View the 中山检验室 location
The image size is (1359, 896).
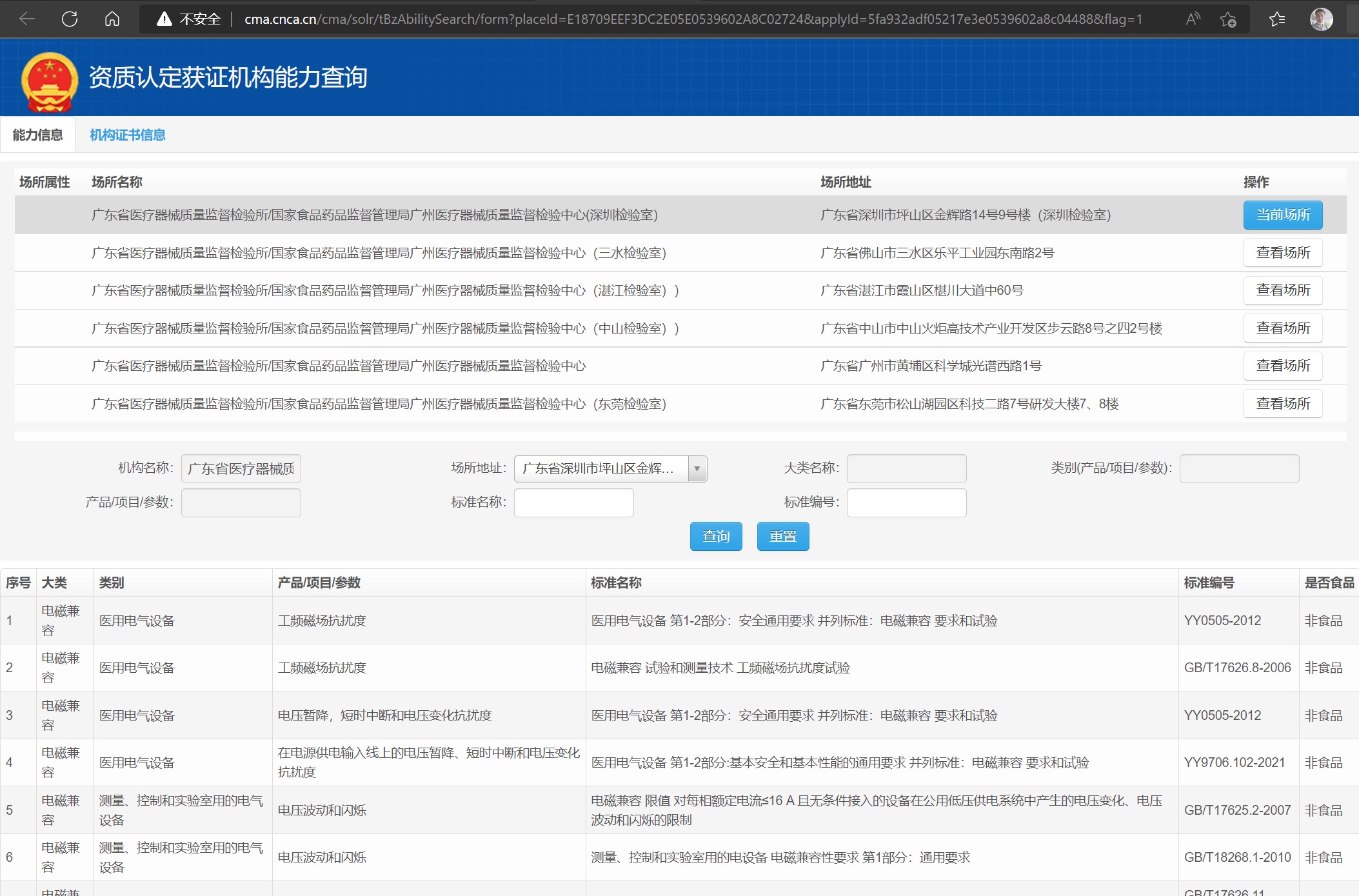point(1282,328)
